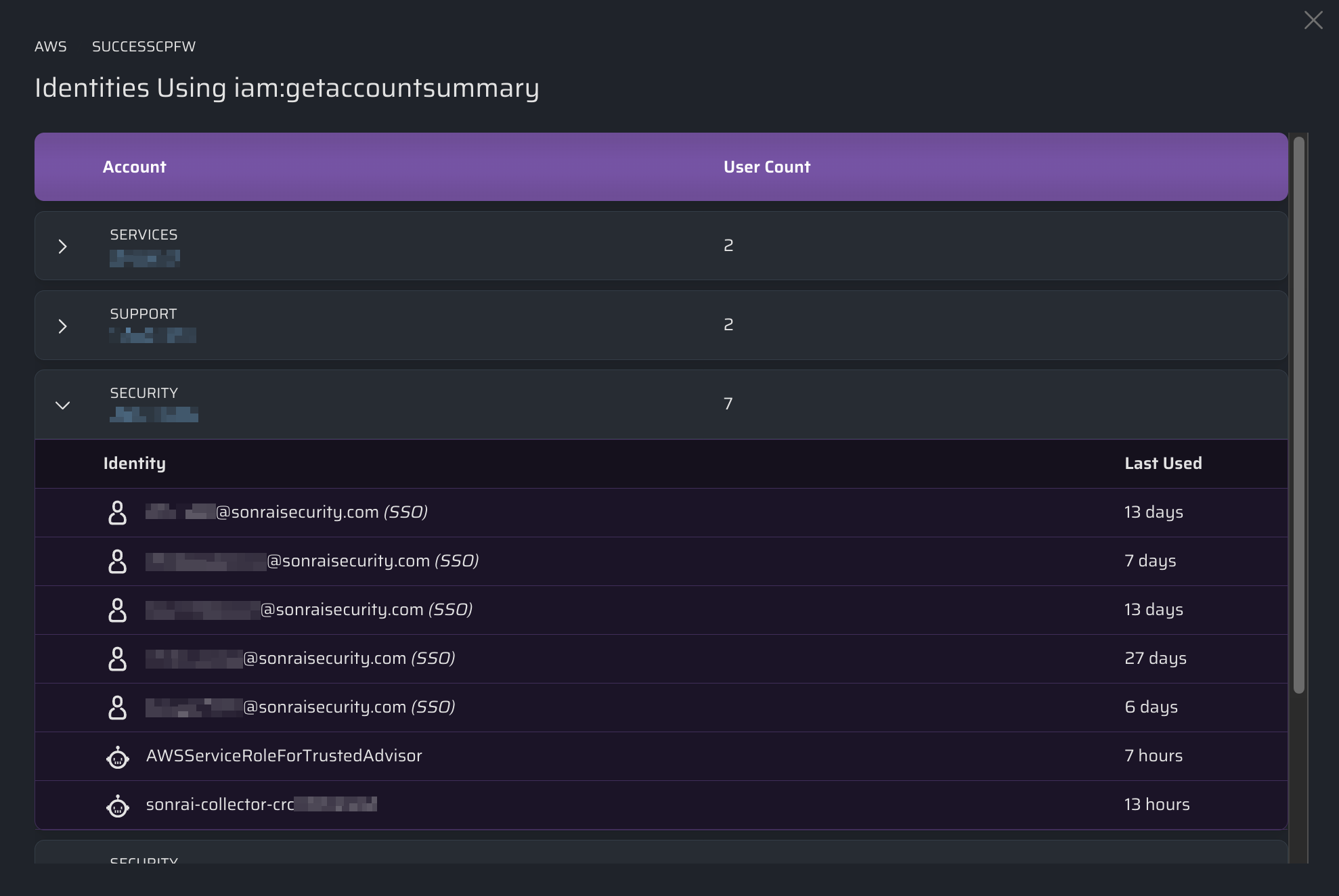Click the Last Used column header
Viewport: 1339px width, 896px height.
click(x=1162, y=464)
